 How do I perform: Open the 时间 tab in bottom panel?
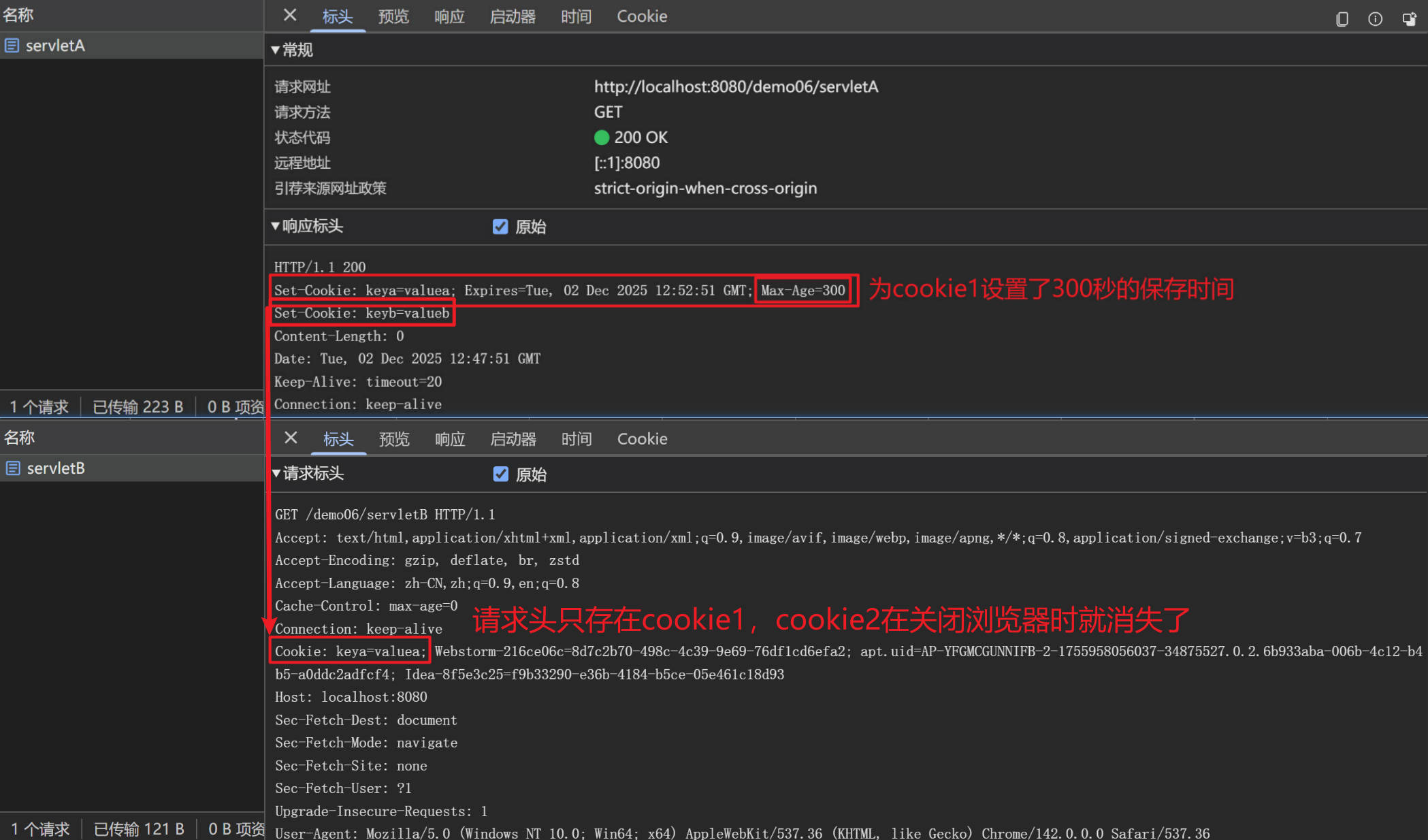pyautogui.click(x=576, y=438)
